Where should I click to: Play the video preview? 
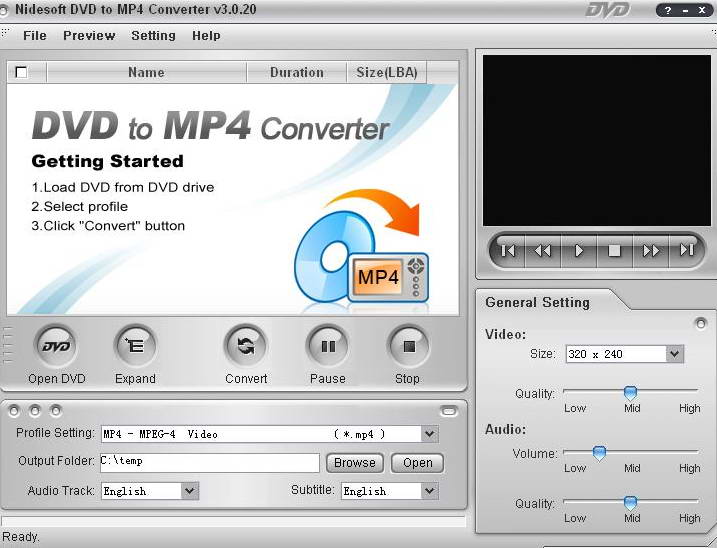click(579, 251)
